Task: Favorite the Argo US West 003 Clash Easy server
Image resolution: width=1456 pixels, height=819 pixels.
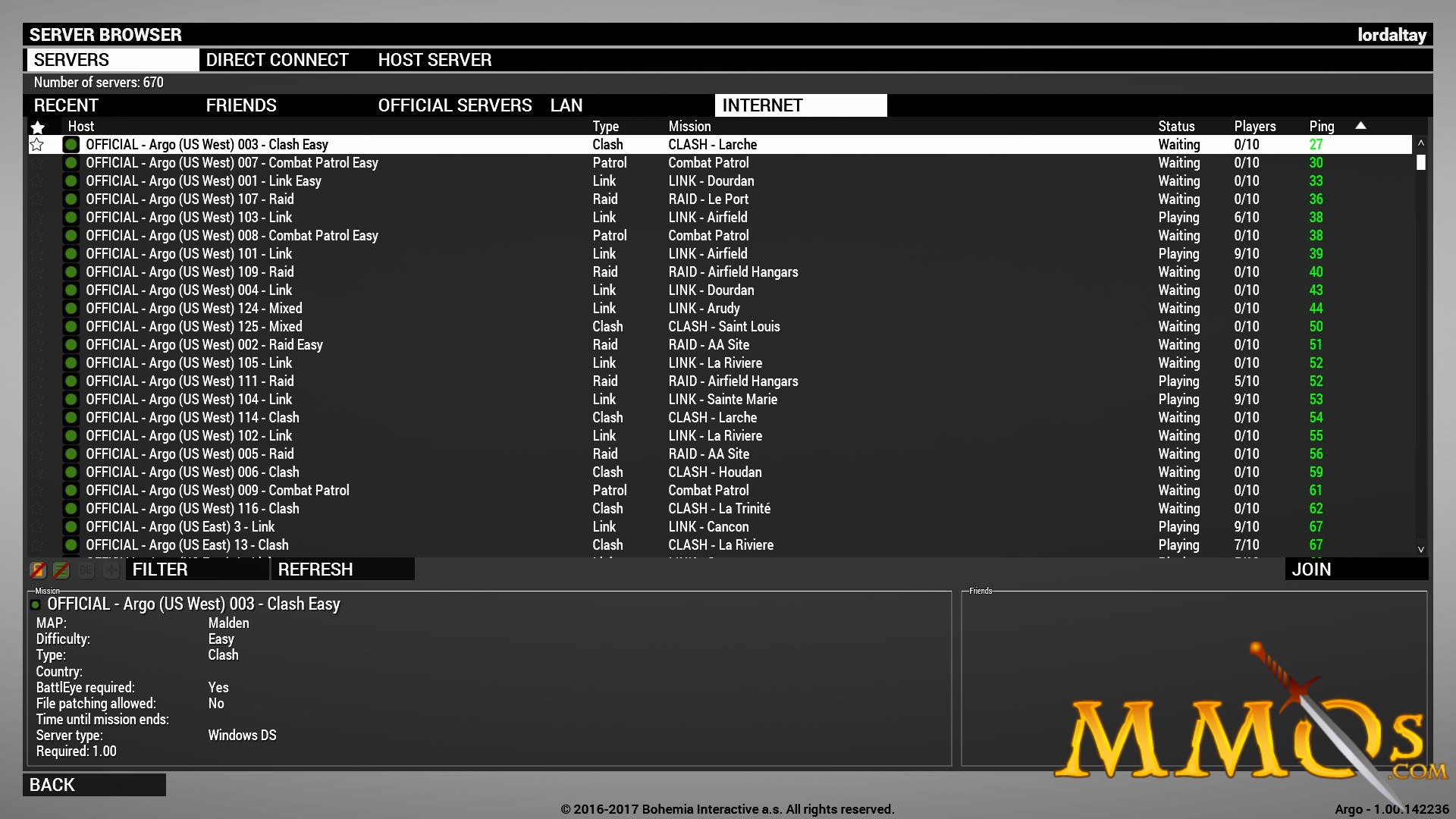Action: click(37, 144)
